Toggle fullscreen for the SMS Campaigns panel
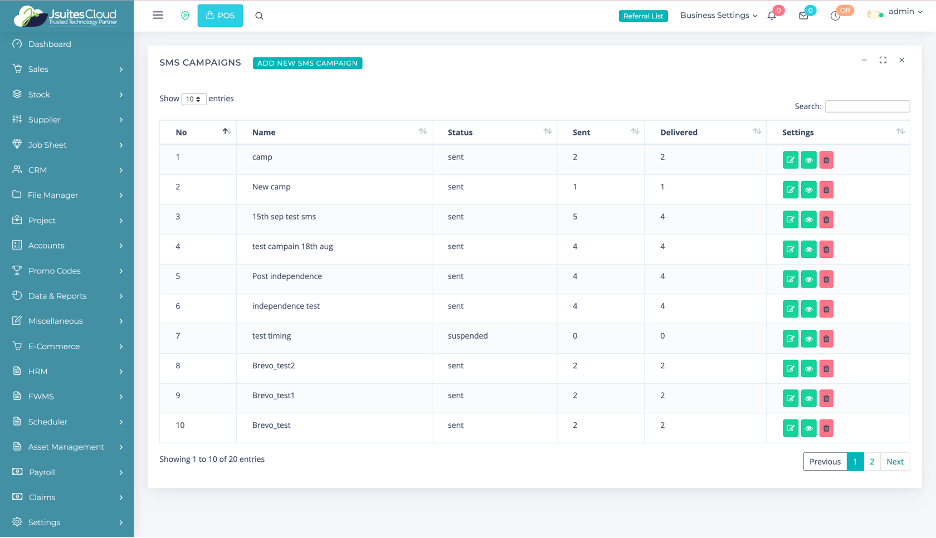936x538 pixels. pos(883,60)
